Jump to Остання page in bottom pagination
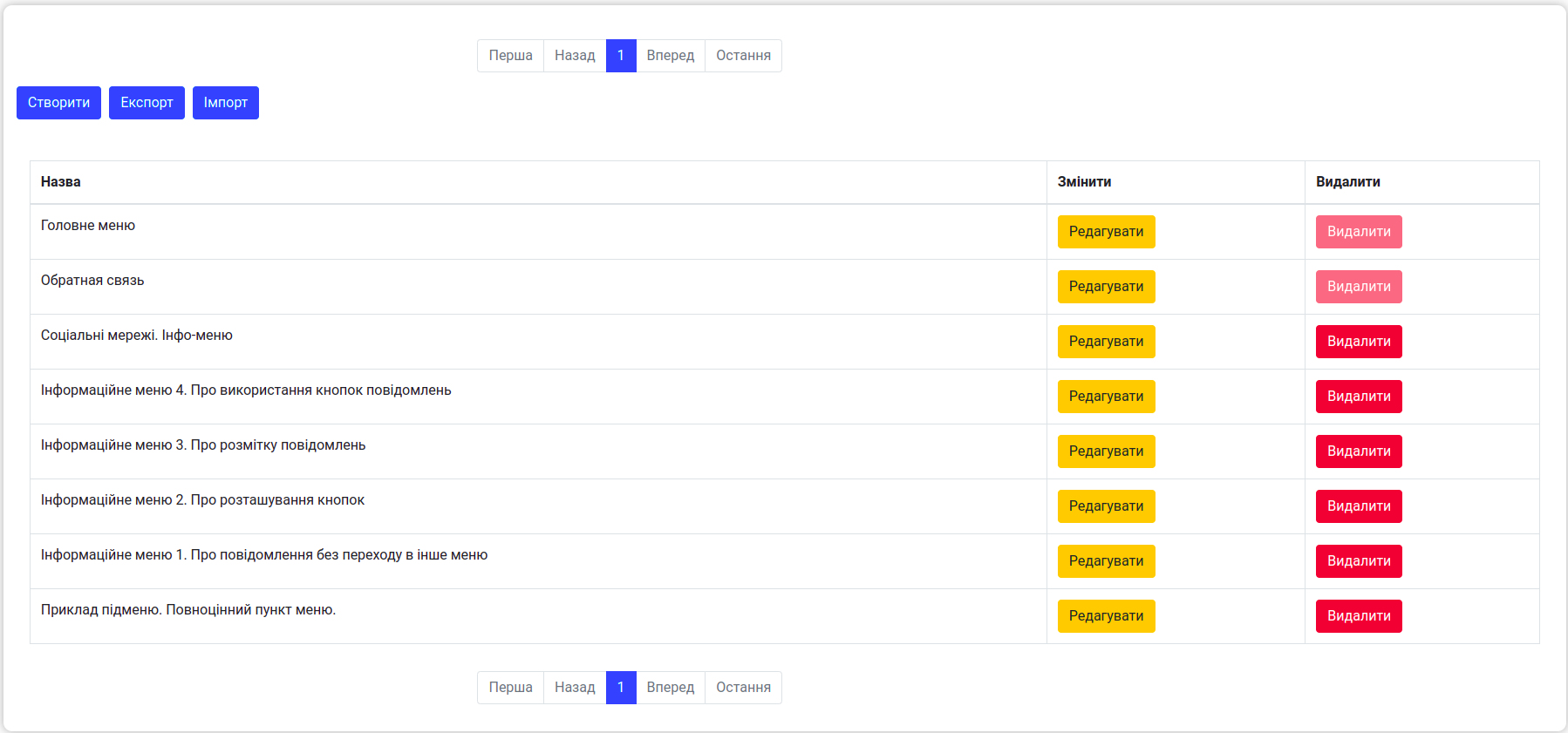The width and height of the screenshot is (1568, 733). (743, 688)
